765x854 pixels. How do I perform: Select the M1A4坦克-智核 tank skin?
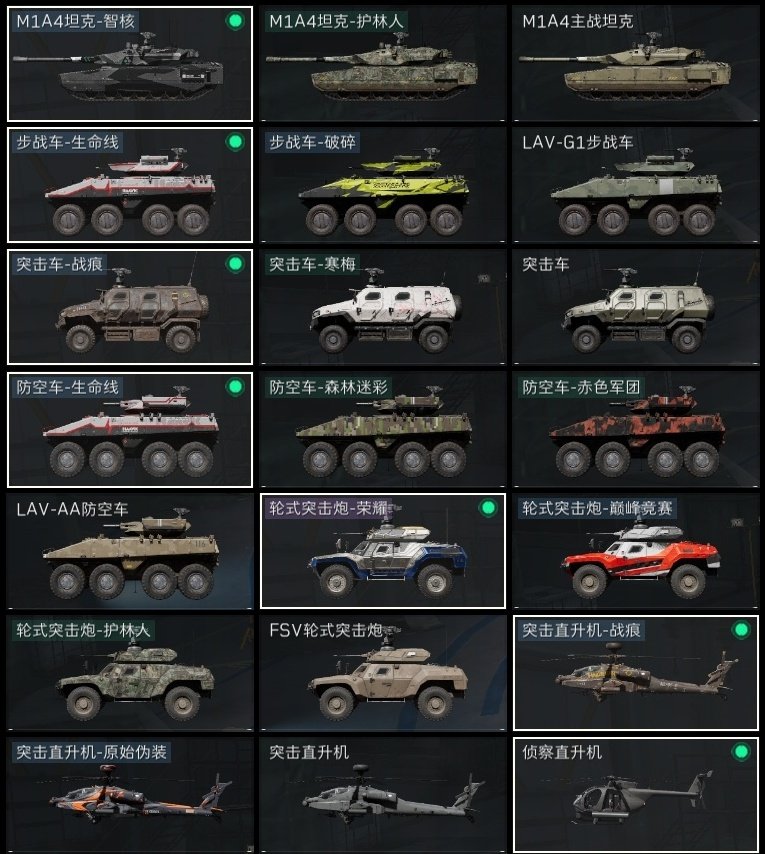(x=130, y=64)
